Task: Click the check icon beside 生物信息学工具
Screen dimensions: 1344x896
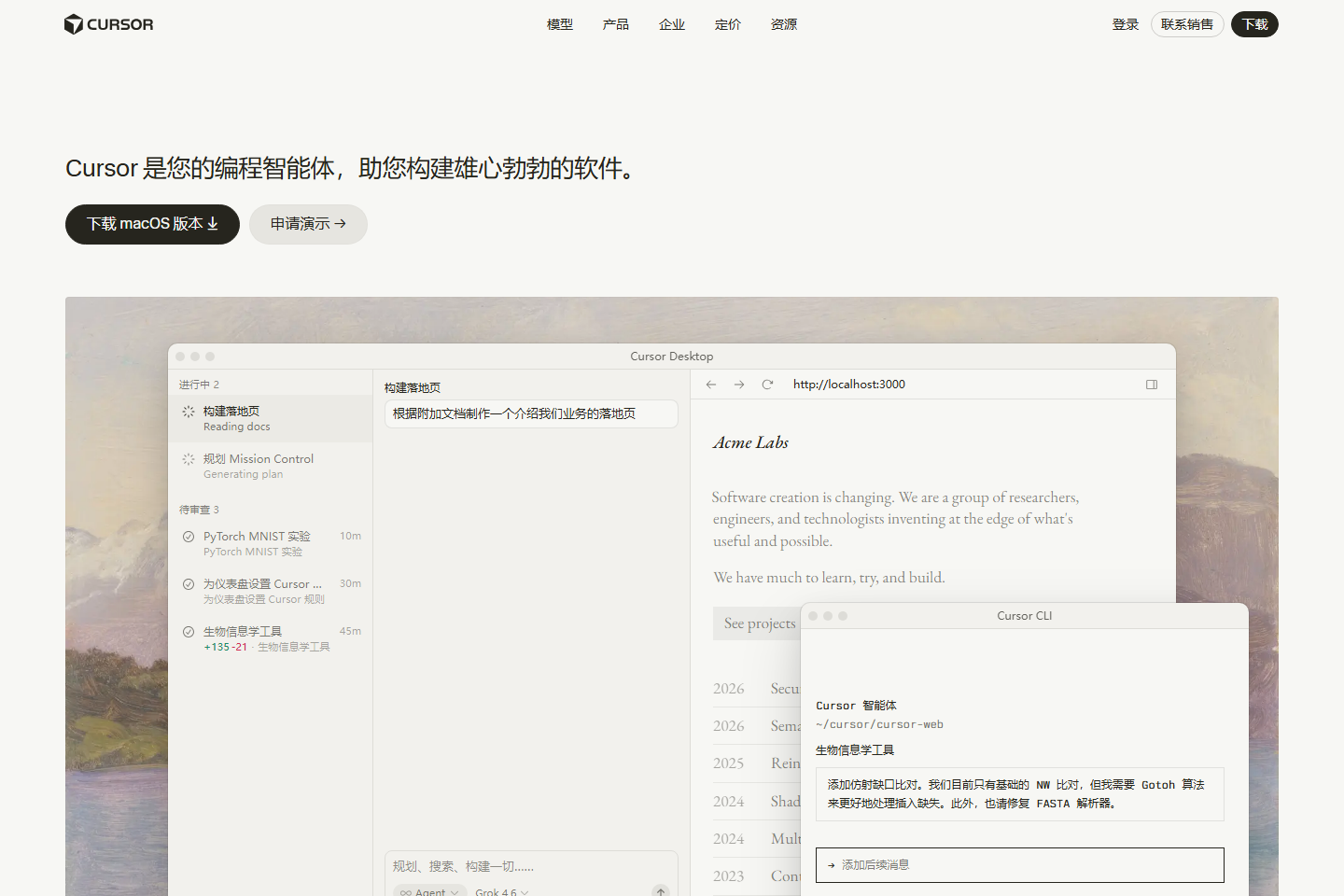Action: point(189,632)
